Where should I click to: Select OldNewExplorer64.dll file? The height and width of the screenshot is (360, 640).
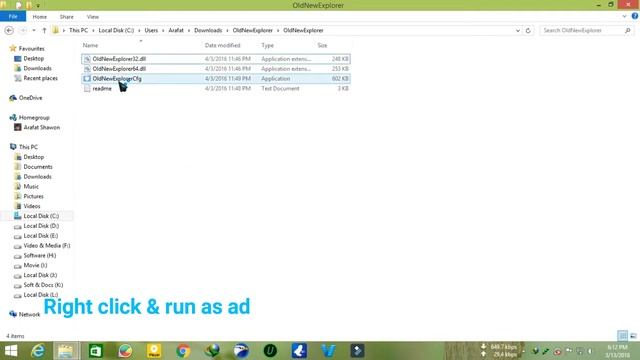(216, 69)
